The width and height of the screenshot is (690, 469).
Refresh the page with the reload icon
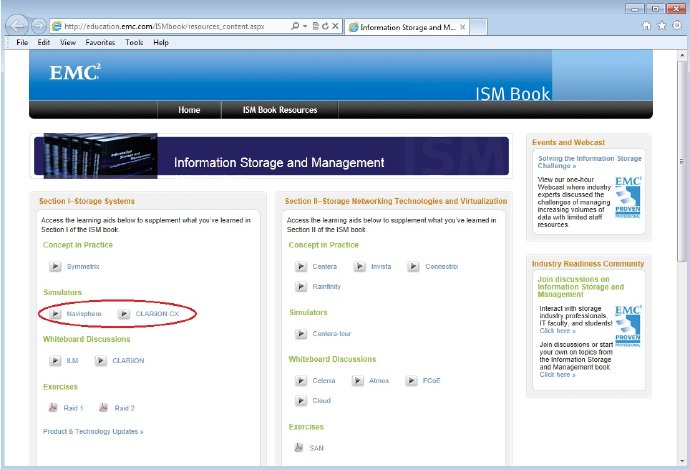[325, 26]
